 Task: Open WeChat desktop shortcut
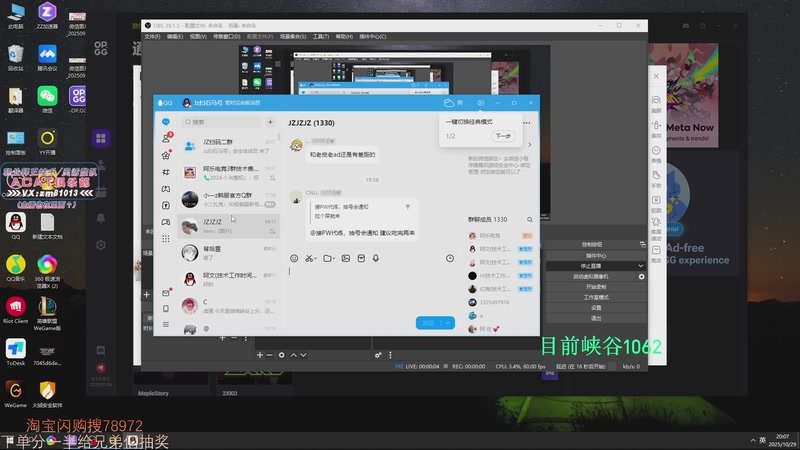(47, 99)
